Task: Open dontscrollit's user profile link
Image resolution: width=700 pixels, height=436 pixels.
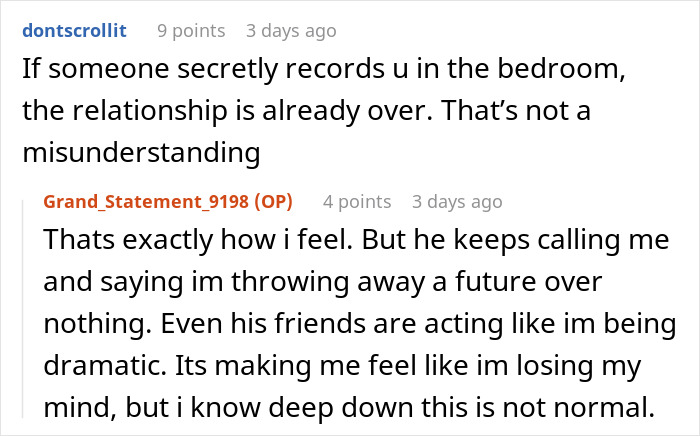Action: 75,31
